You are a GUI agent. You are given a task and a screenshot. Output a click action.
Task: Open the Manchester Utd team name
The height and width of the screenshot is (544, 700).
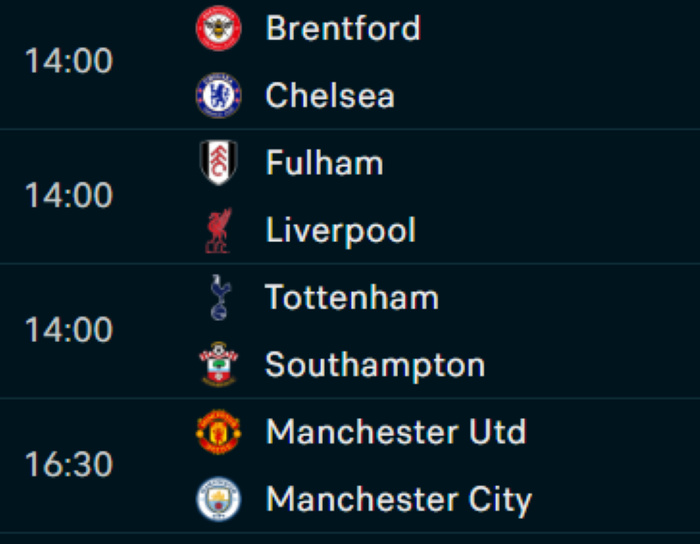point(396,432)
